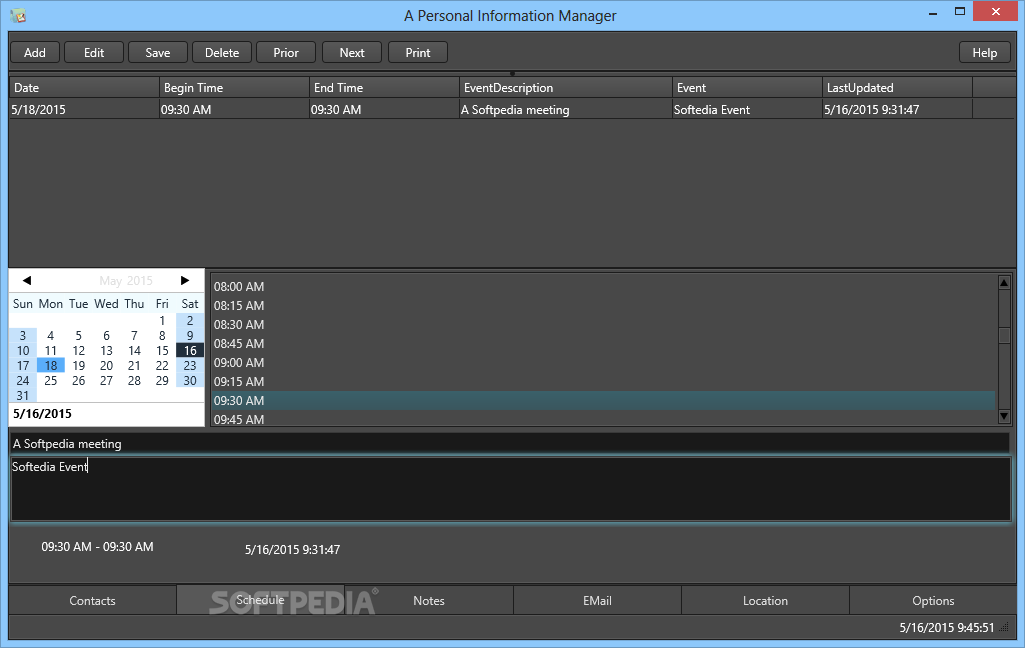Viewport: 1025px width, 648px height.
Task: Select the 09:30 AM time slot
Action: pyautogui.click(x=603, y=400)
